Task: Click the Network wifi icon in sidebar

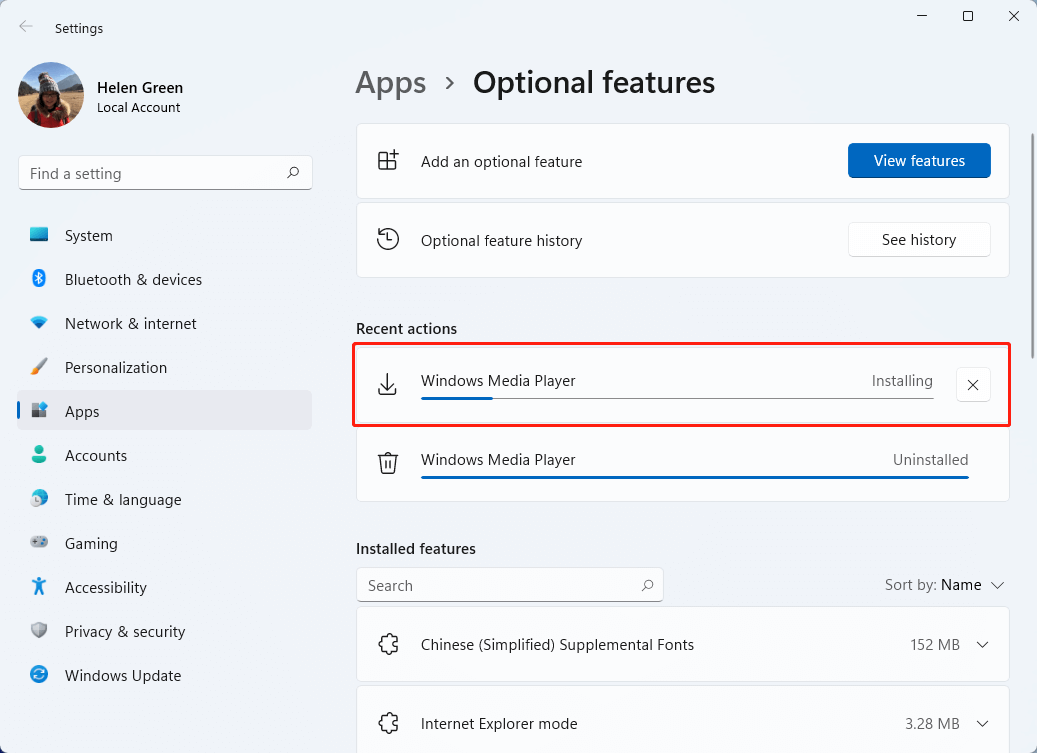Action: 39,323
